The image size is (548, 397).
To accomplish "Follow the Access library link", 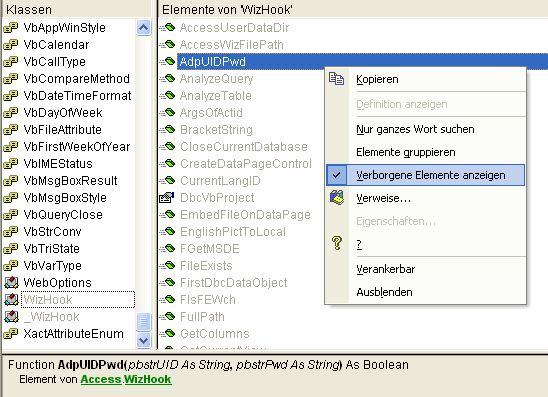I will [x=101, y=379].
